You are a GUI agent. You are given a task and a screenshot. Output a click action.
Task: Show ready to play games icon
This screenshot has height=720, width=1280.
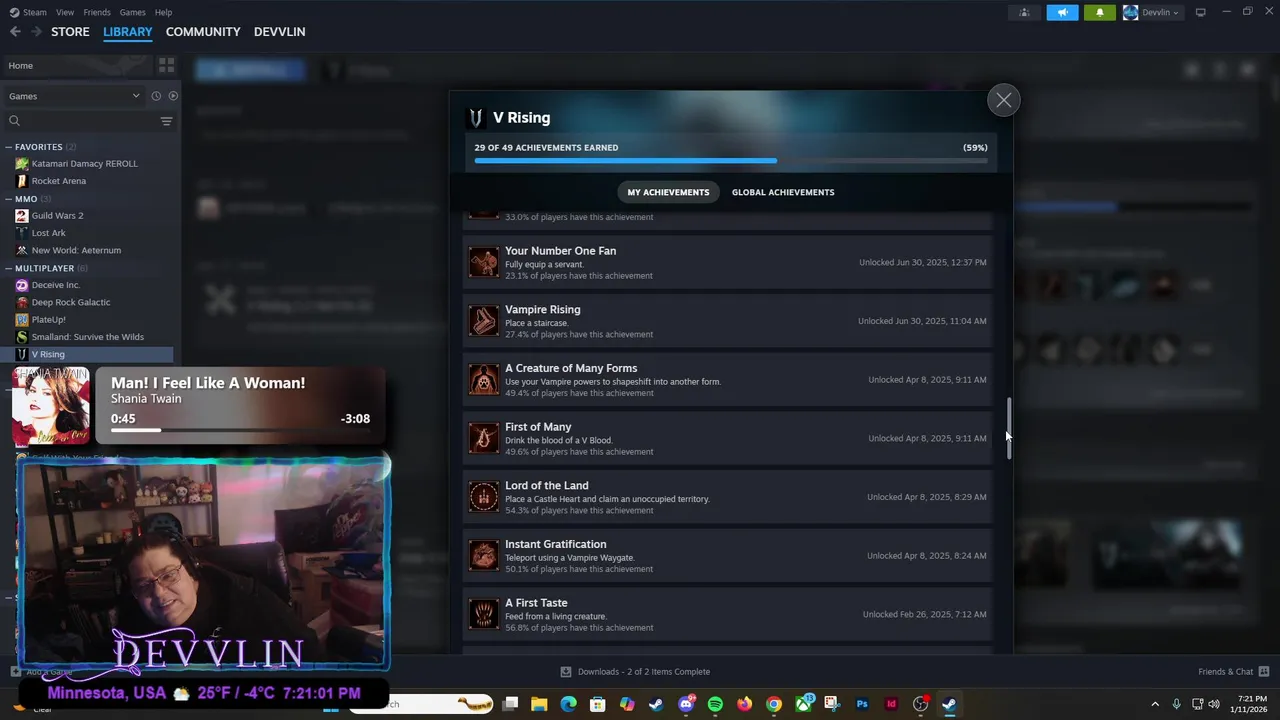pos(173,96)
